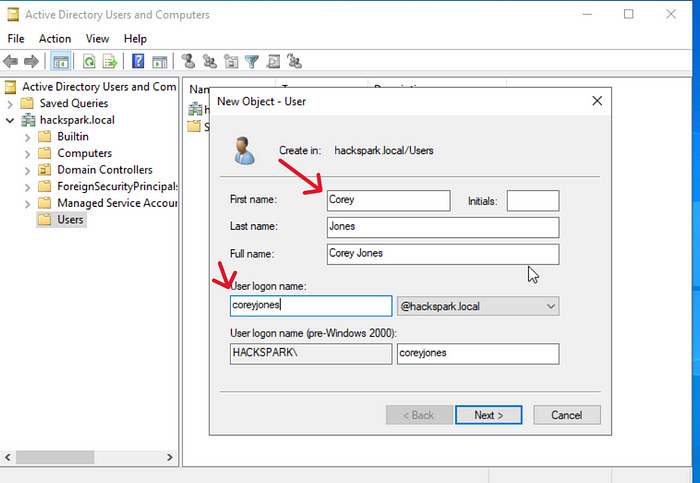Viewport: 700px width, 483px height.
Task: Click the add to group toolbar icon
Action: (294, 61)
